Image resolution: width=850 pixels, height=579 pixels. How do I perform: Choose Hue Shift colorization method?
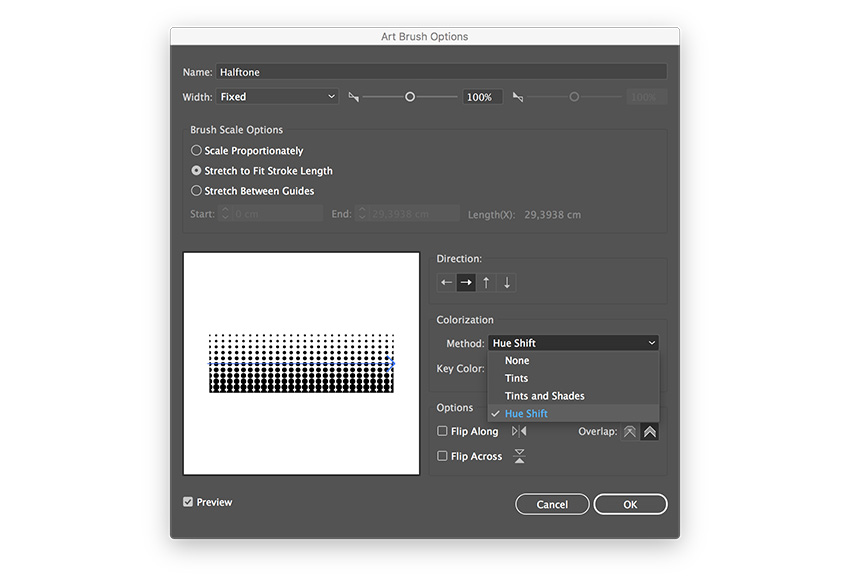pos(574,414)
